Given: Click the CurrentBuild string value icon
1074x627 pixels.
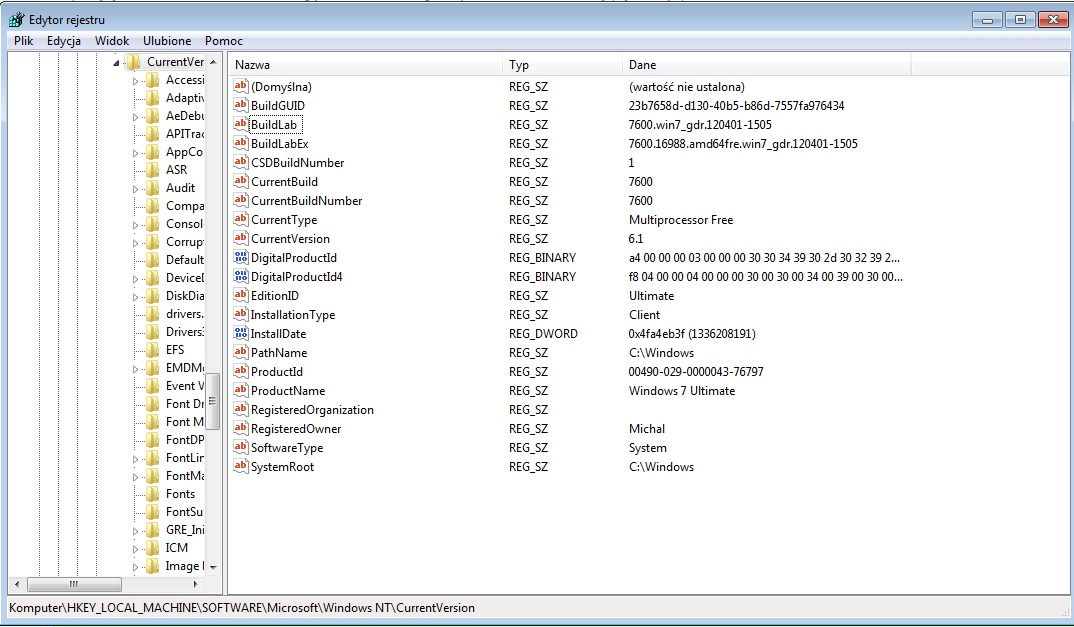Looking at the screenshot, I should tap(240, 181).
